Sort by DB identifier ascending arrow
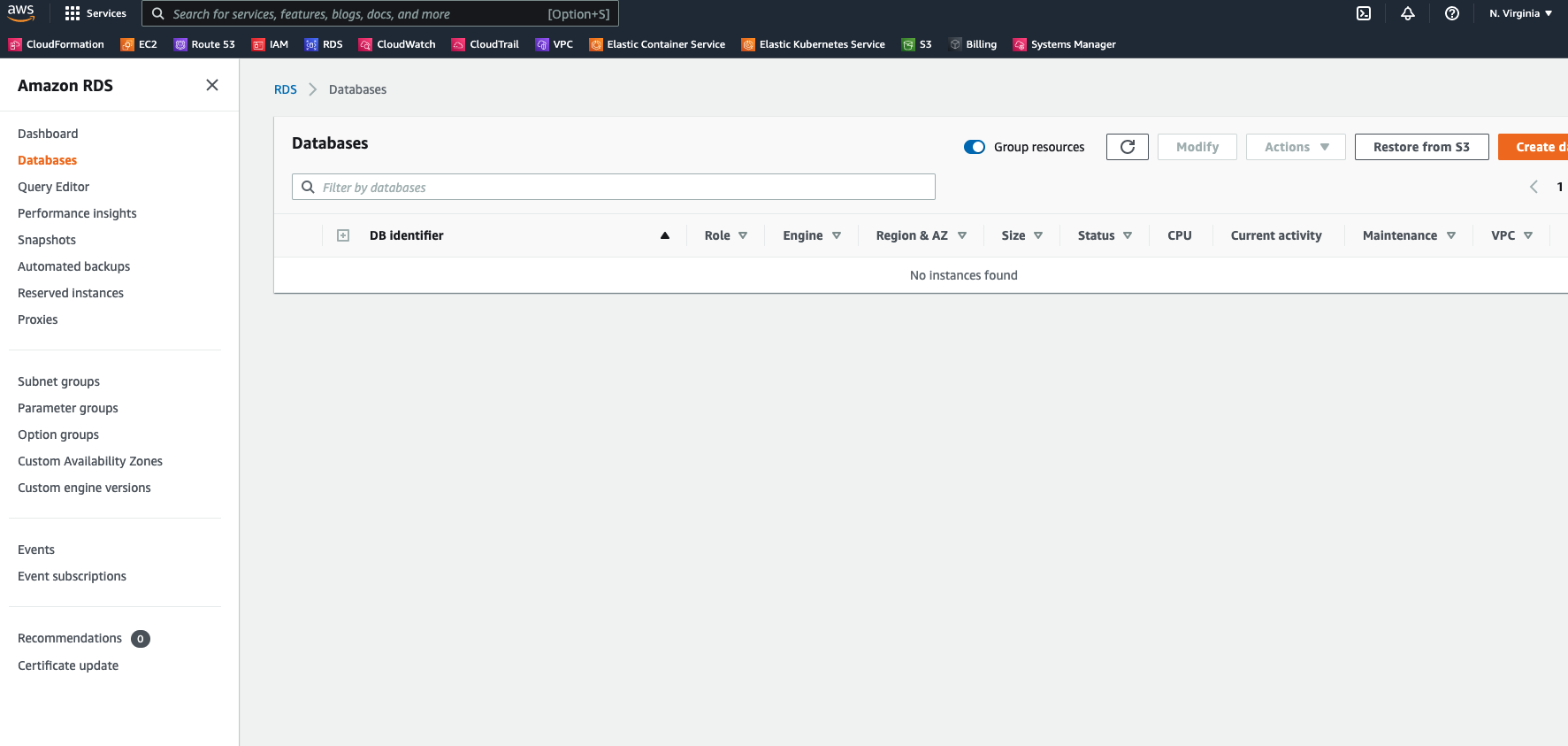Screen dimensions: 1568x746 pos(665,235)
